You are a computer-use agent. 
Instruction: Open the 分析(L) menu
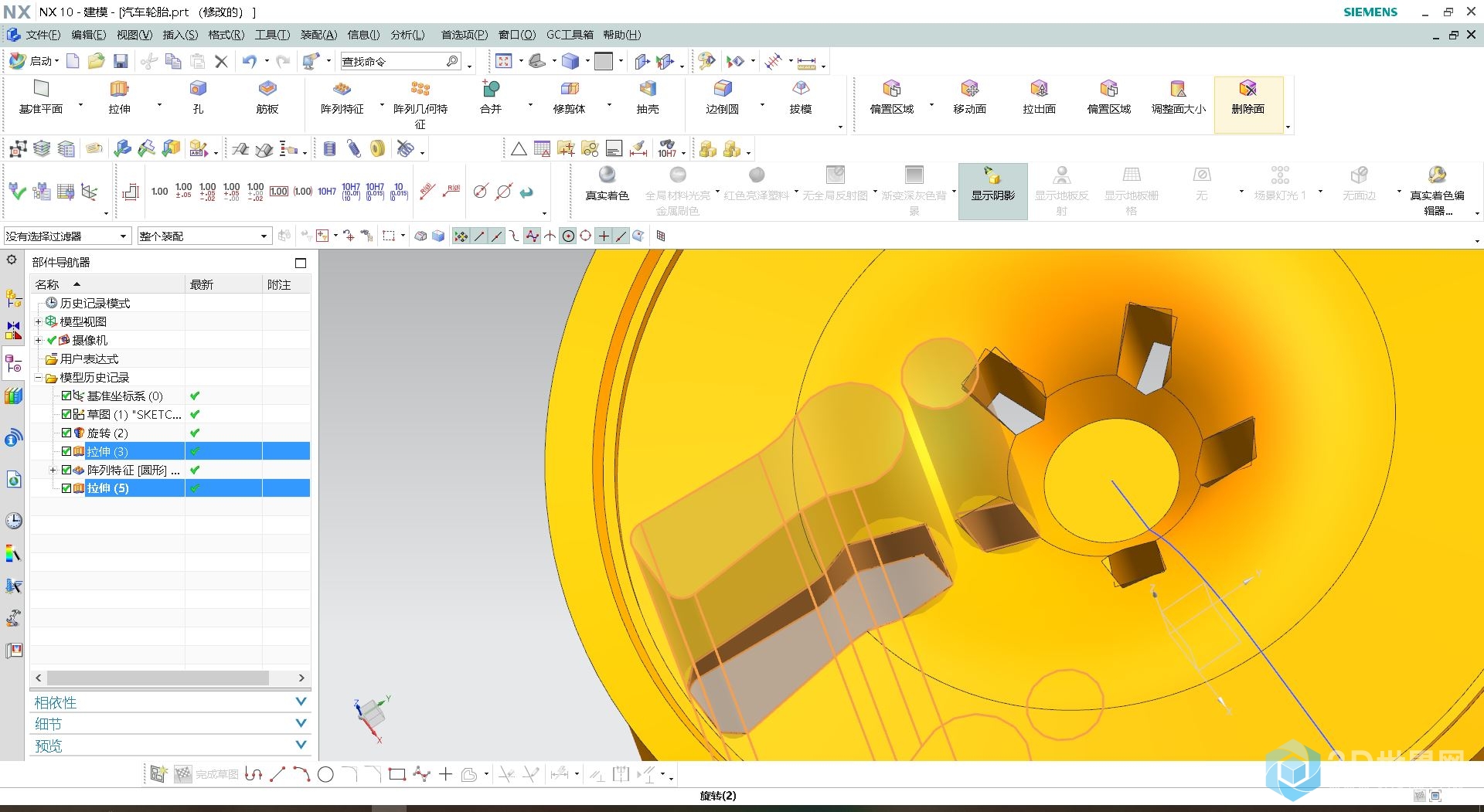pos(407,35)
